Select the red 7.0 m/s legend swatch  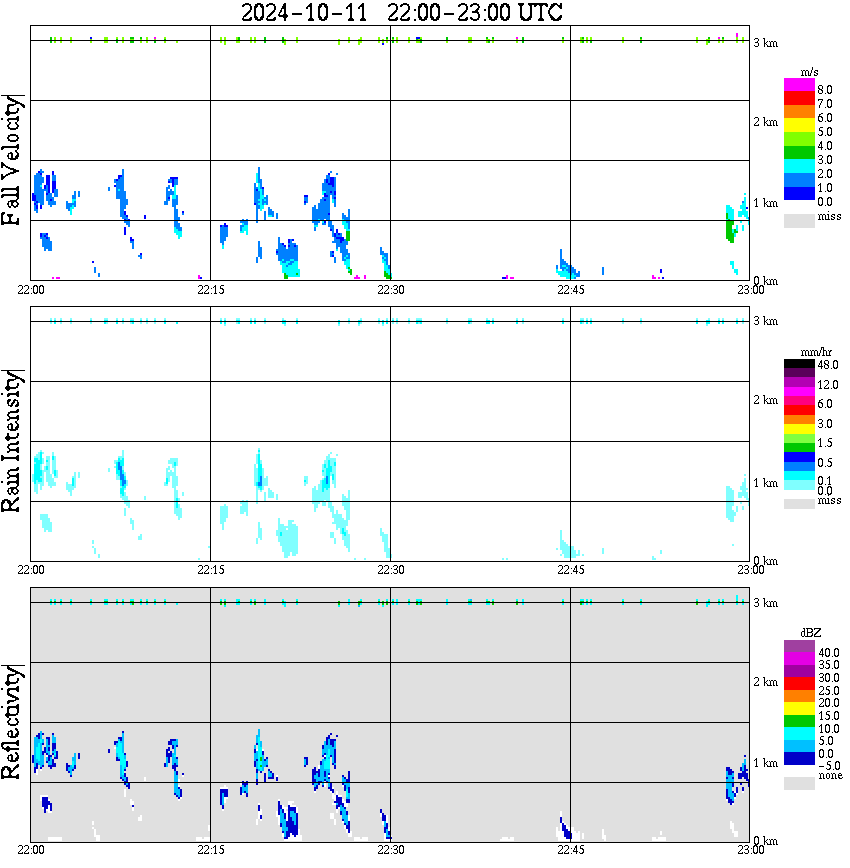799,99
